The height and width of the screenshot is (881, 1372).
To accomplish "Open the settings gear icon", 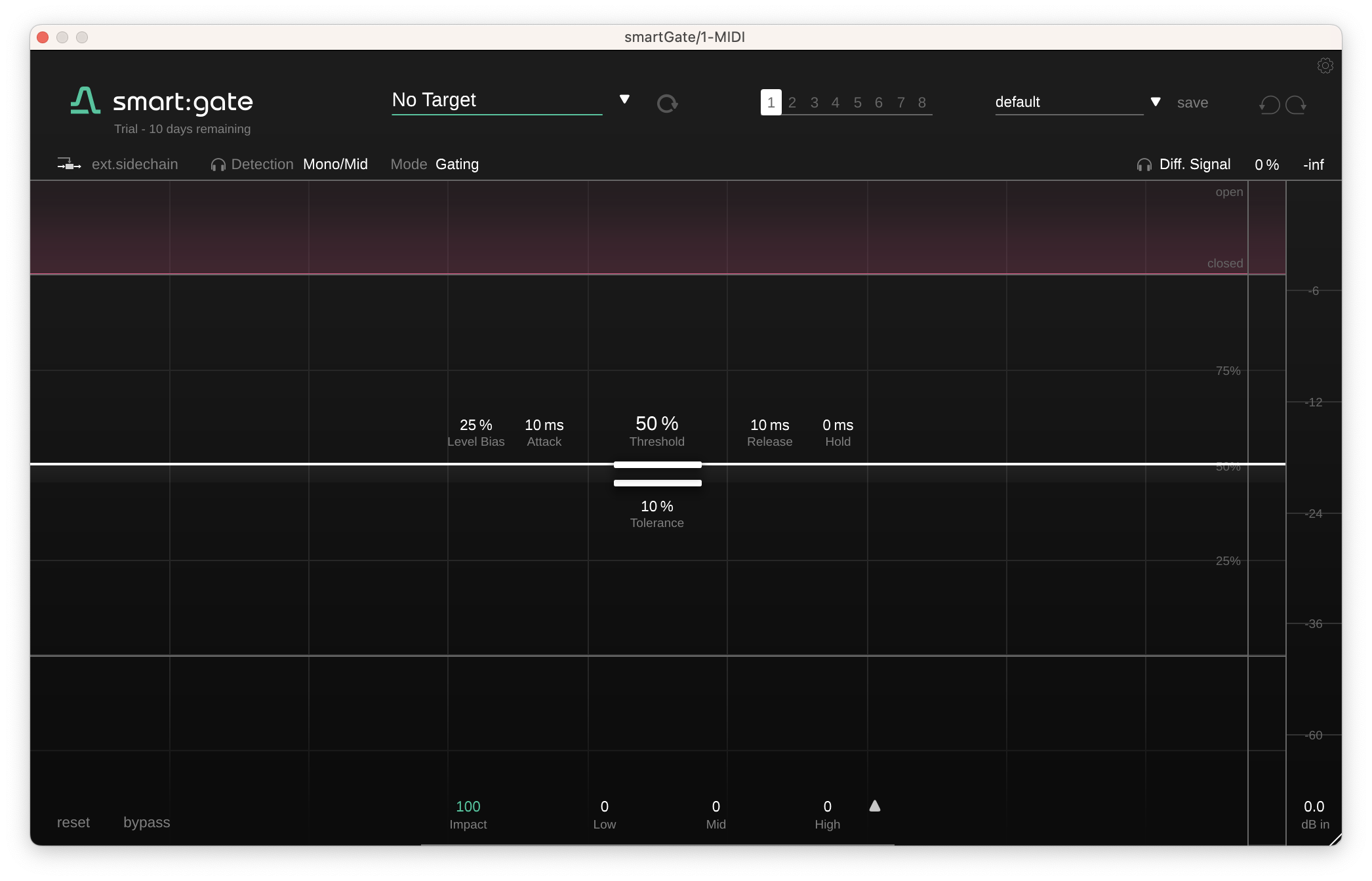I will (x=1325, y=66).
